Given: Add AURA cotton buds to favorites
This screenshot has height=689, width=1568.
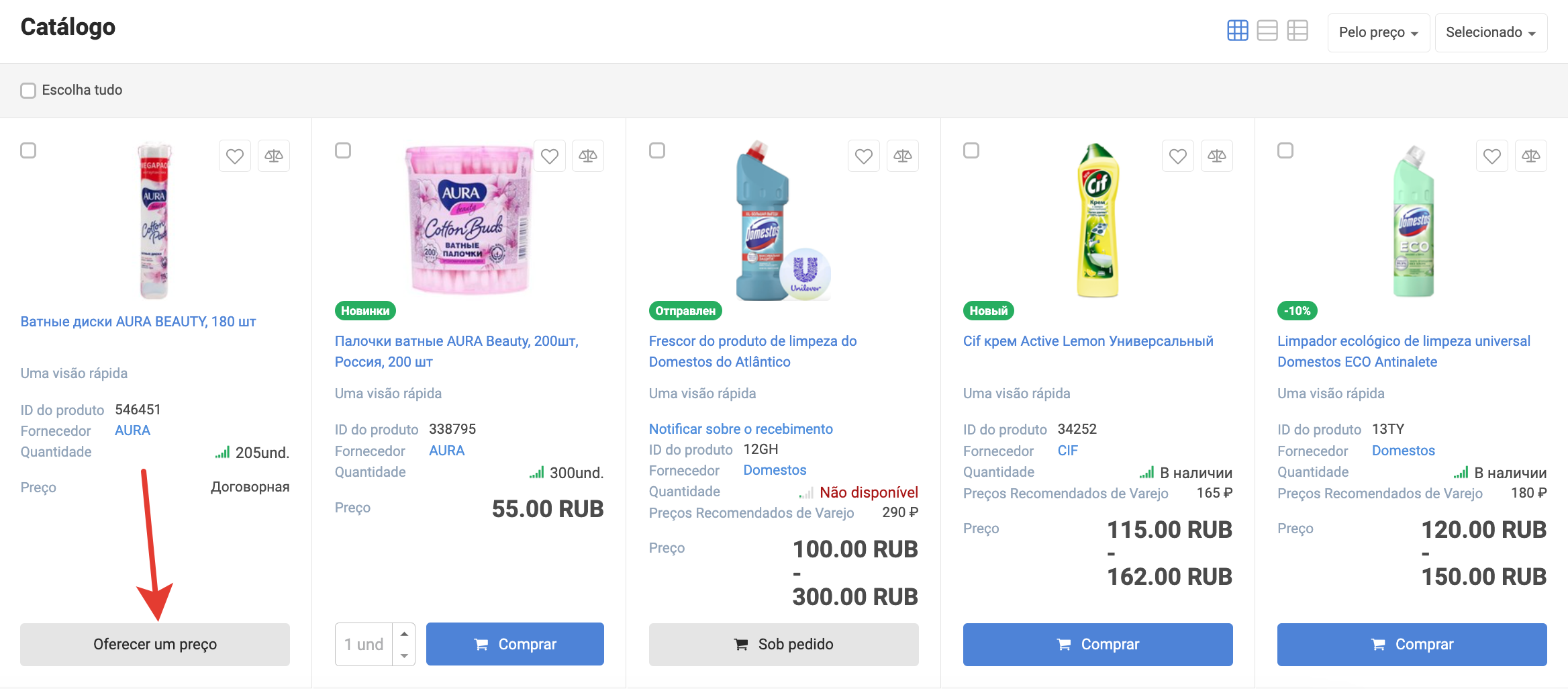Looking at the screenshot, I should 549,156.
